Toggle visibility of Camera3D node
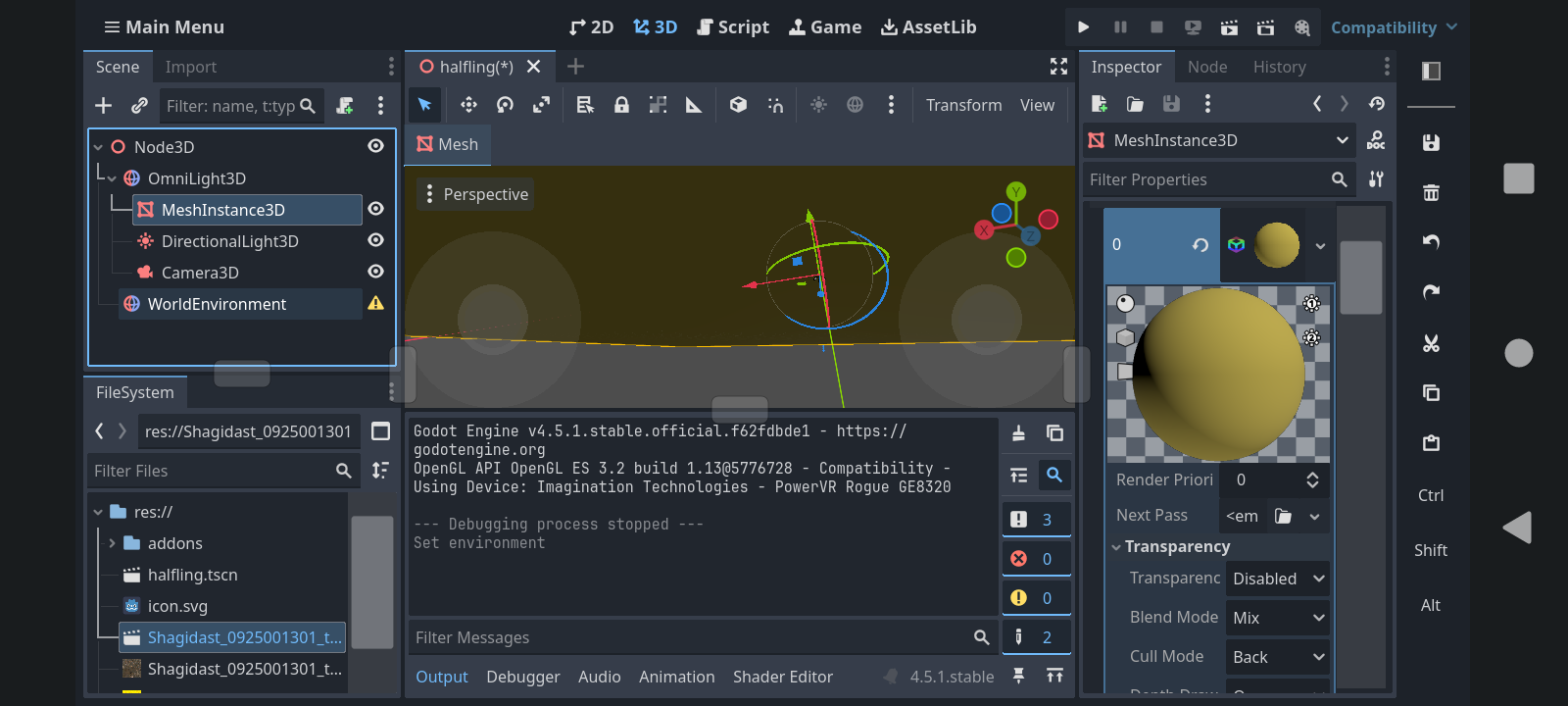 (x=375, y=272)
